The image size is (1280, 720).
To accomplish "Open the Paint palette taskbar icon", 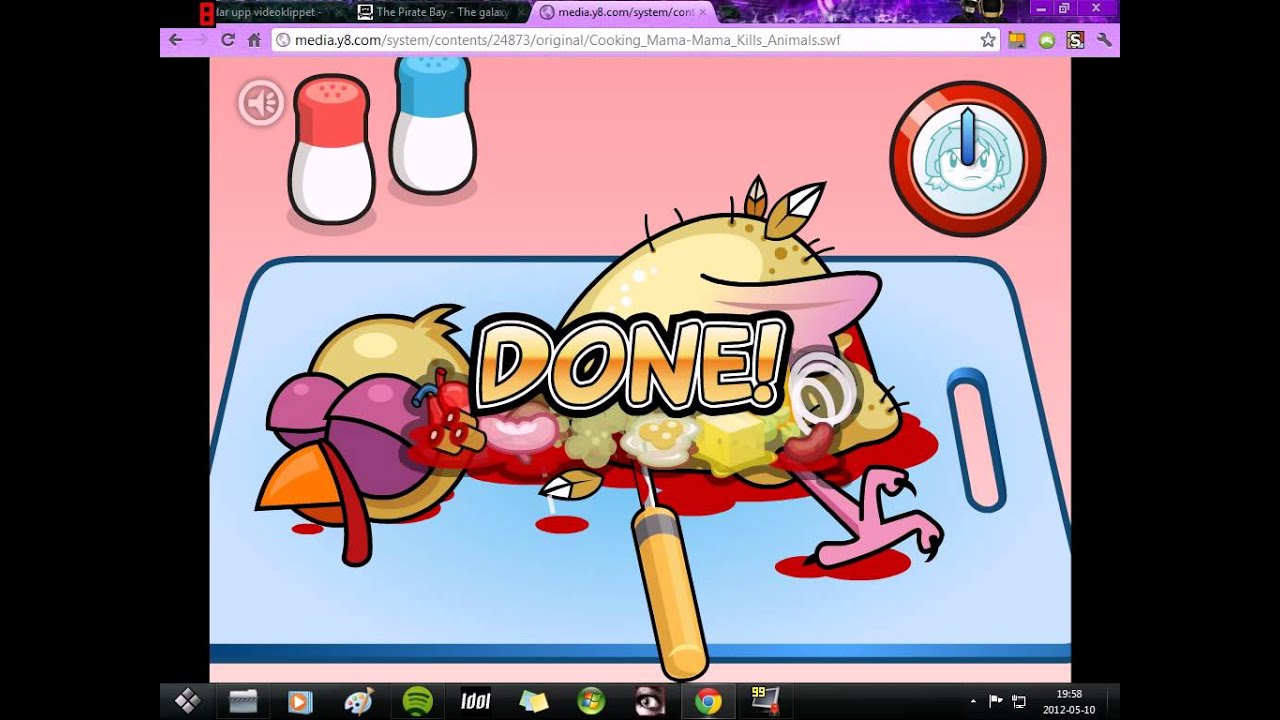I will [x=358, y=701].
